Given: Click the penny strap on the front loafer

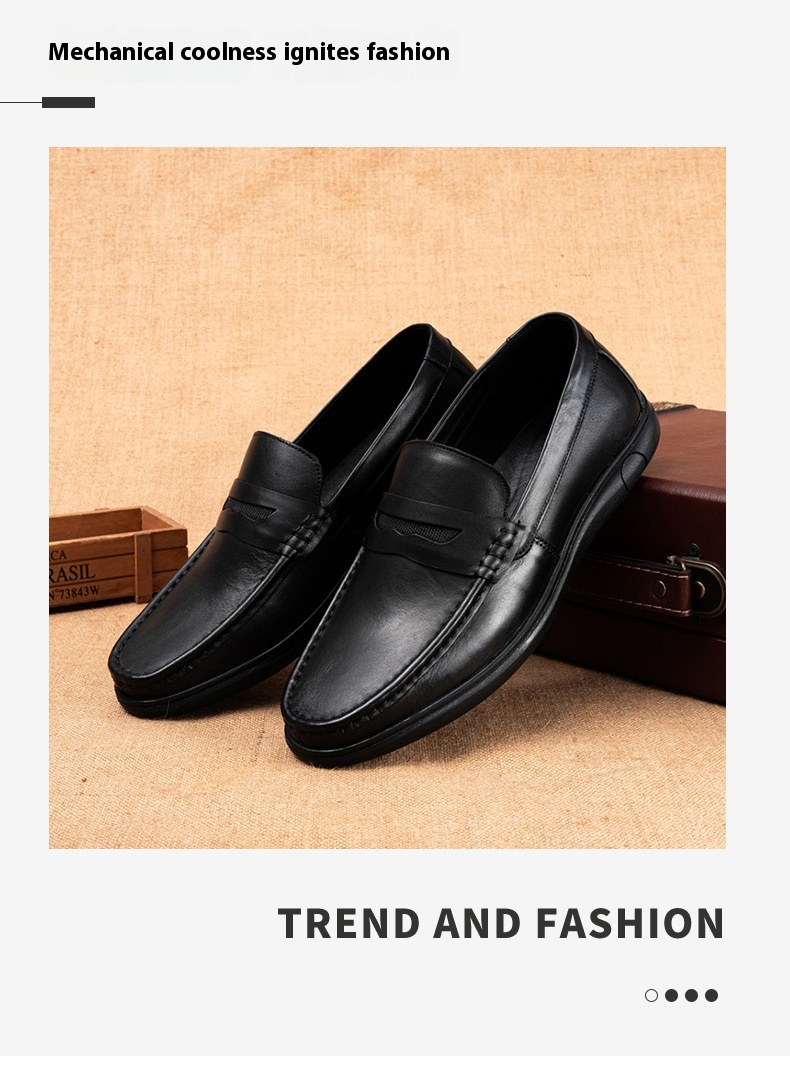Looking at the screenshot, I should pyautogui.click(x=439, y=528).
